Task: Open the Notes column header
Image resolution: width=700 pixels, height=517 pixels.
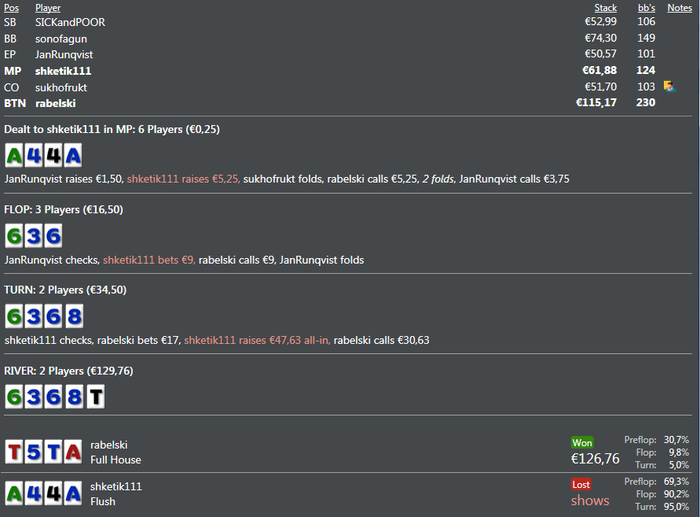Action: tap(679, 8)
